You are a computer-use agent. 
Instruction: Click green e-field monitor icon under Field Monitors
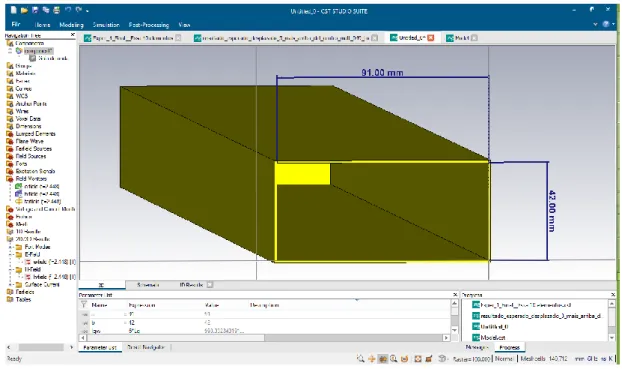18,186
